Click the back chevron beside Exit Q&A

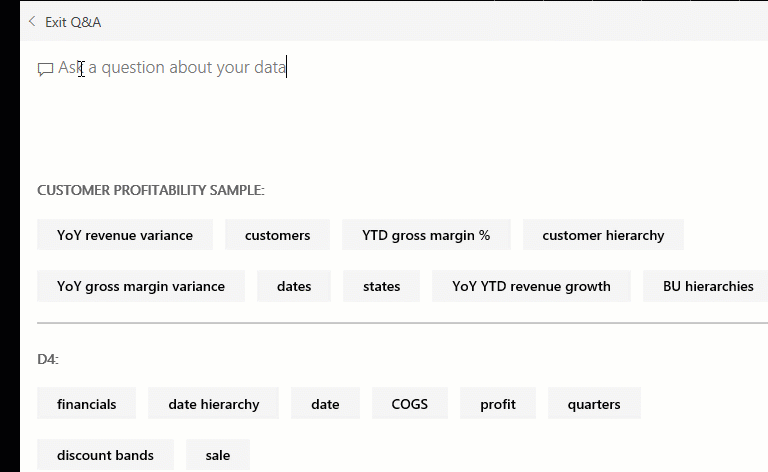[x=32, y=22]
